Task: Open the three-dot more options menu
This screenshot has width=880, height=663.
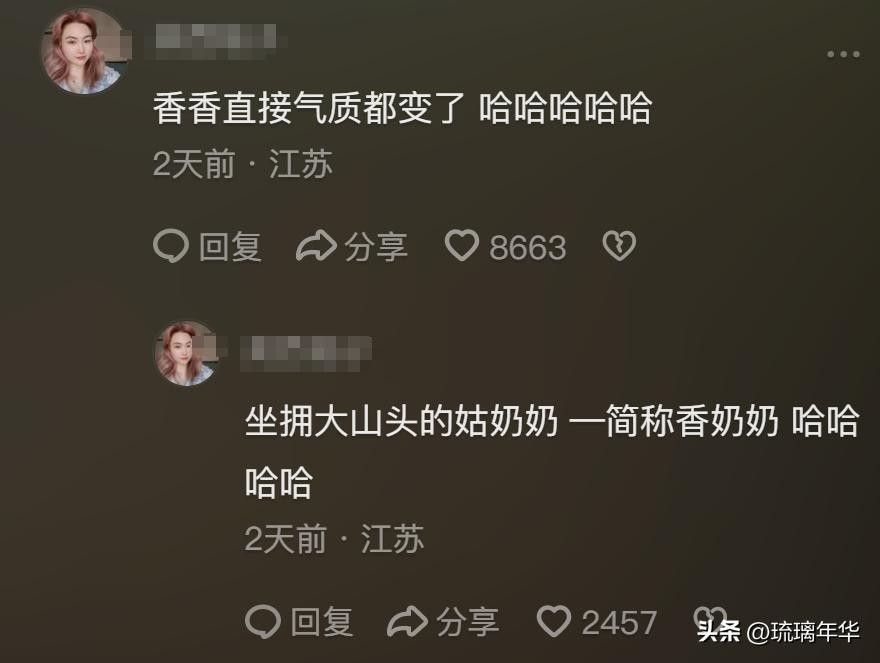Action: (x=843, y=54)
